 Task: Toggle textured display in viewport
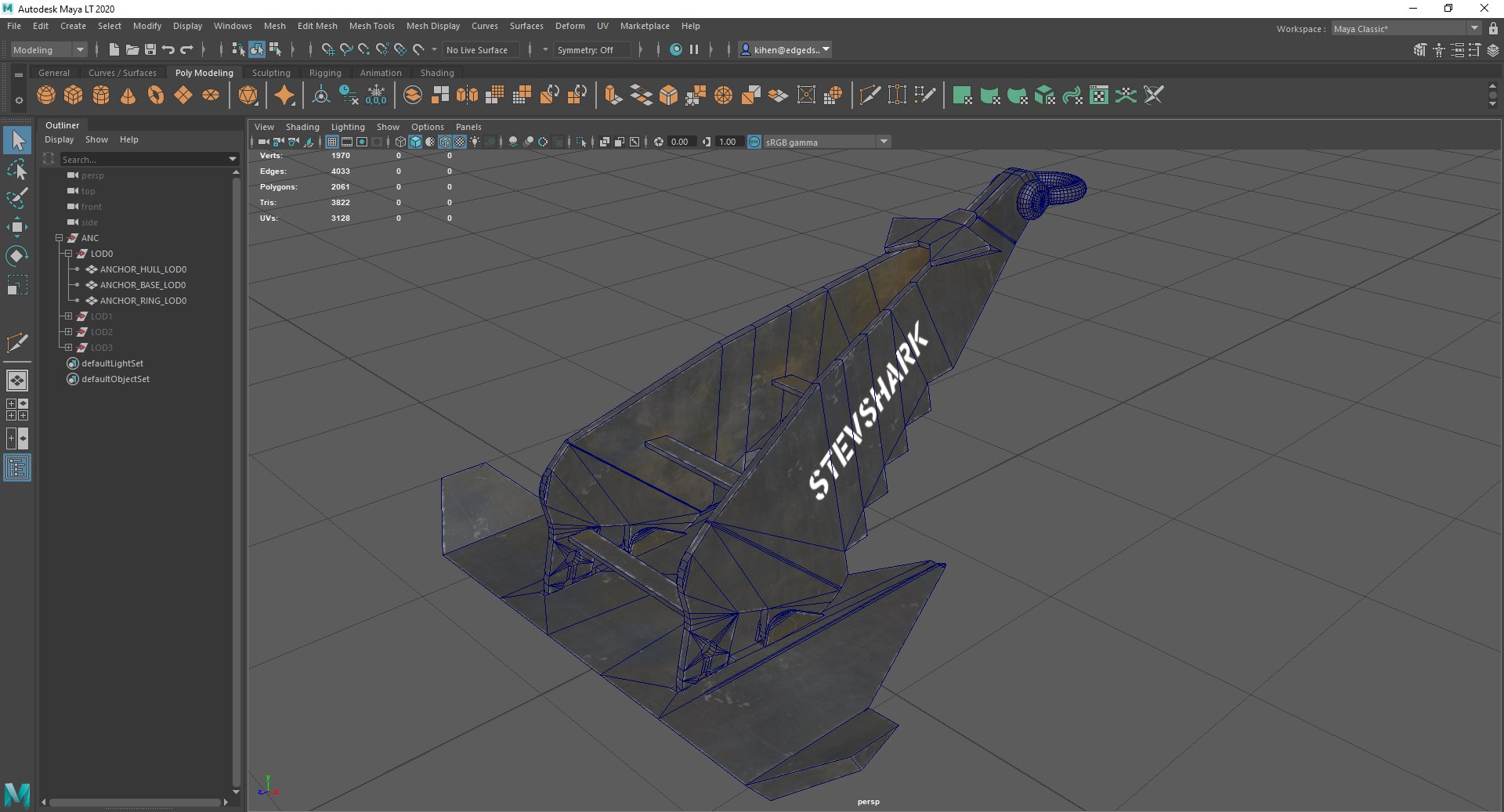click(x=460, y=142)
